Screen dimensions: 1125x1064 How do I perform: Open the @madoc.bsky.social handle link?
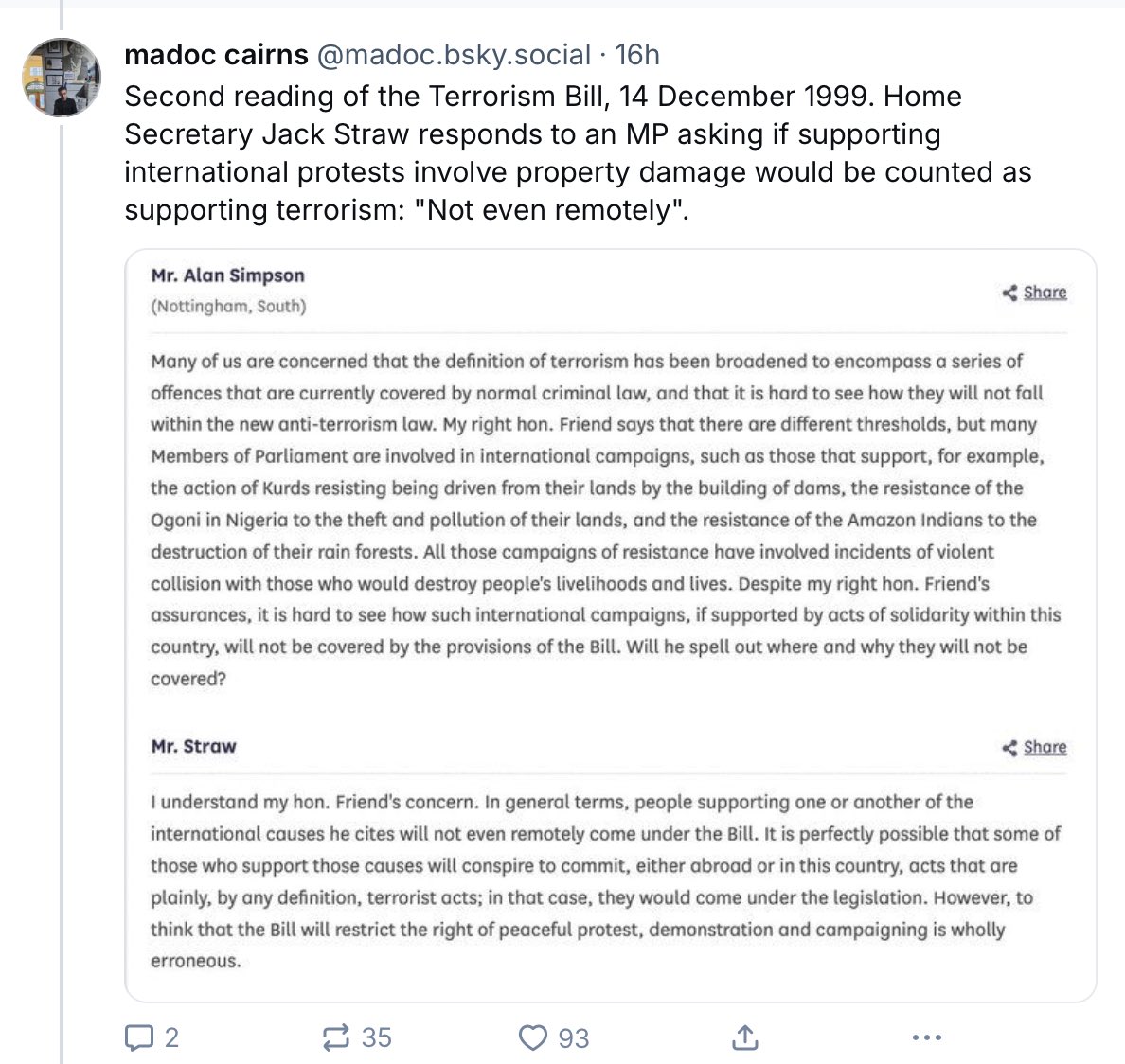pos(454,55)
